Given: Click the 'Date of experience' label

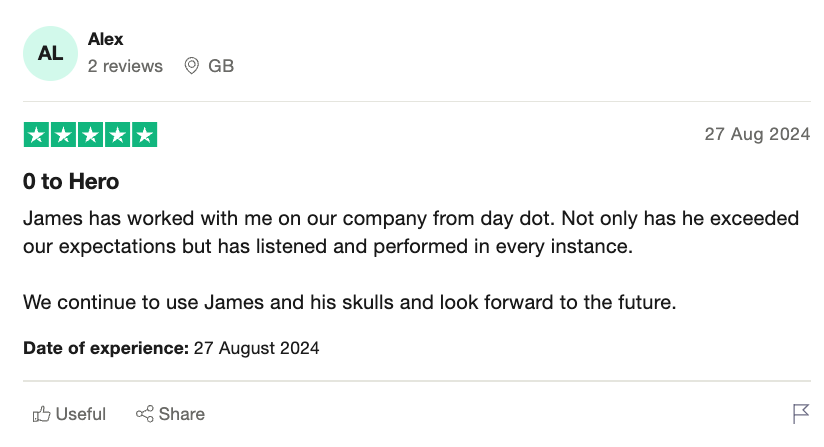Looking at the screenshot, I should click(106, 349).
